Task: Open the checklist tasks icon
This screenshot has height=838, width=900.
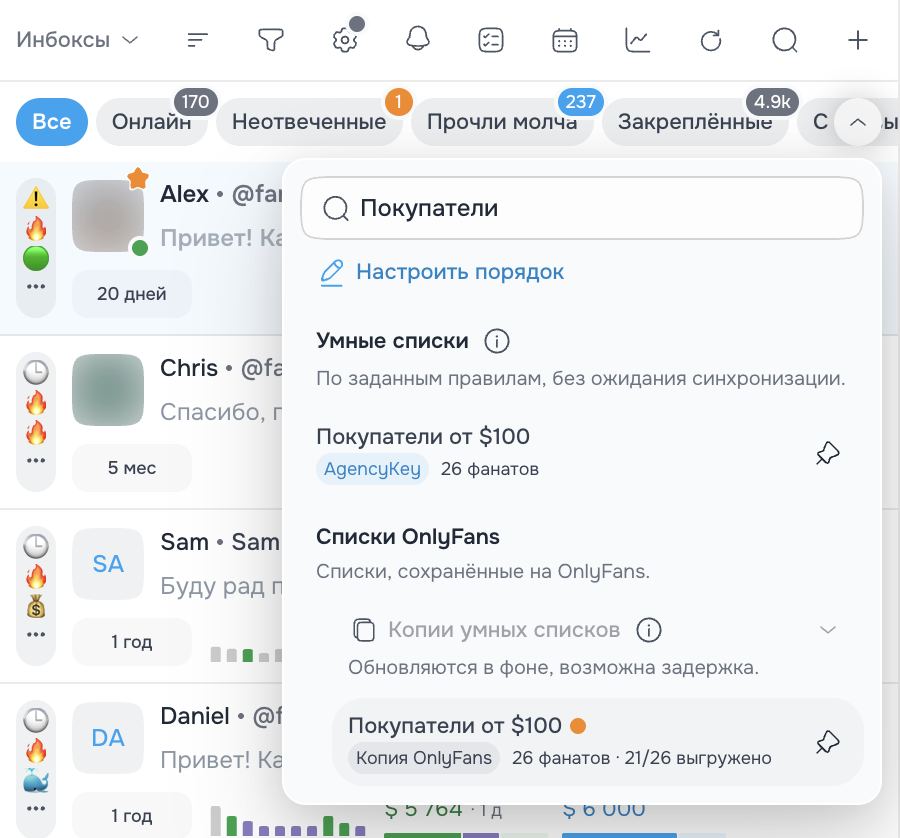Action: click(x=491, y=40)
